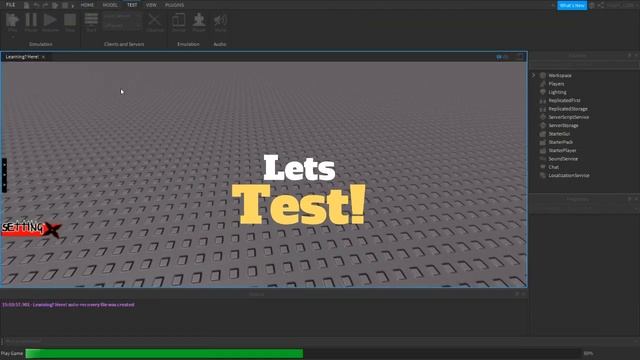The height and width of the screenshot is (360, 640).
Task: Select the Learning7Here document tab
Action: [22, 57]
